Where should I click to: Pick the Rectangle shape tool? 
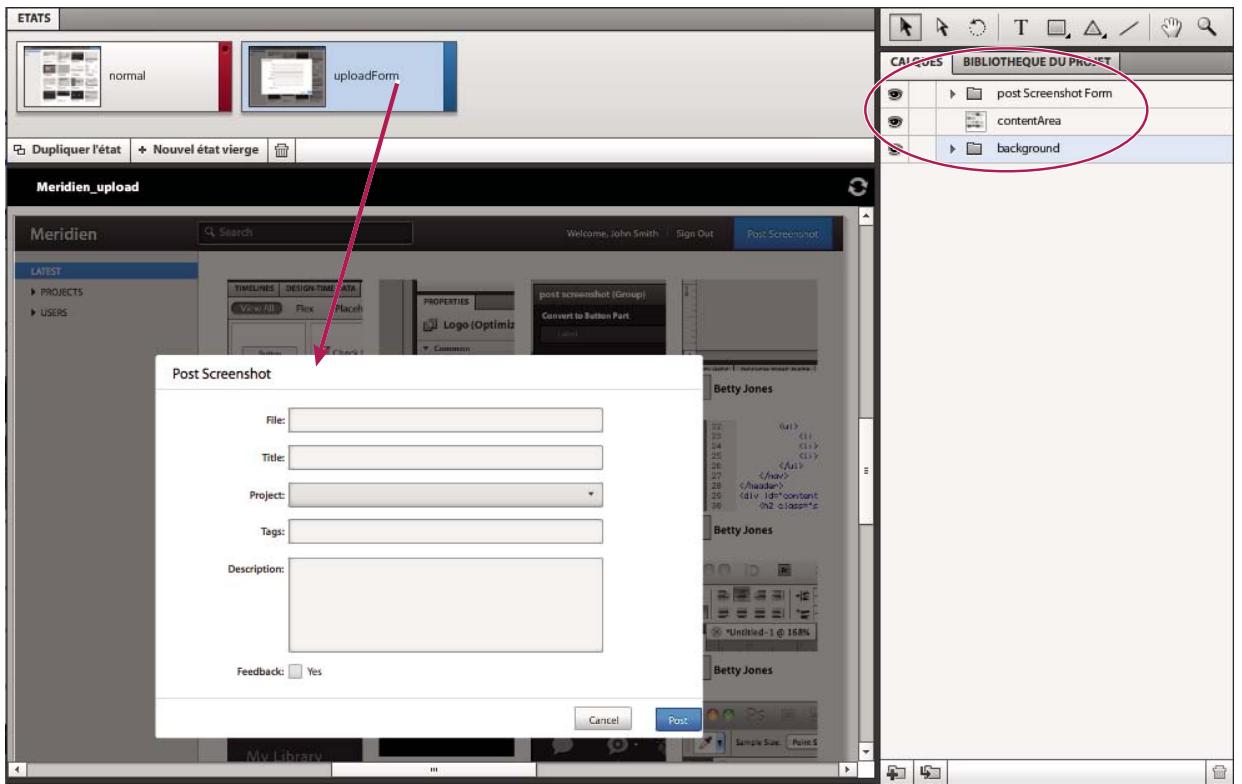coord(1056,27)
